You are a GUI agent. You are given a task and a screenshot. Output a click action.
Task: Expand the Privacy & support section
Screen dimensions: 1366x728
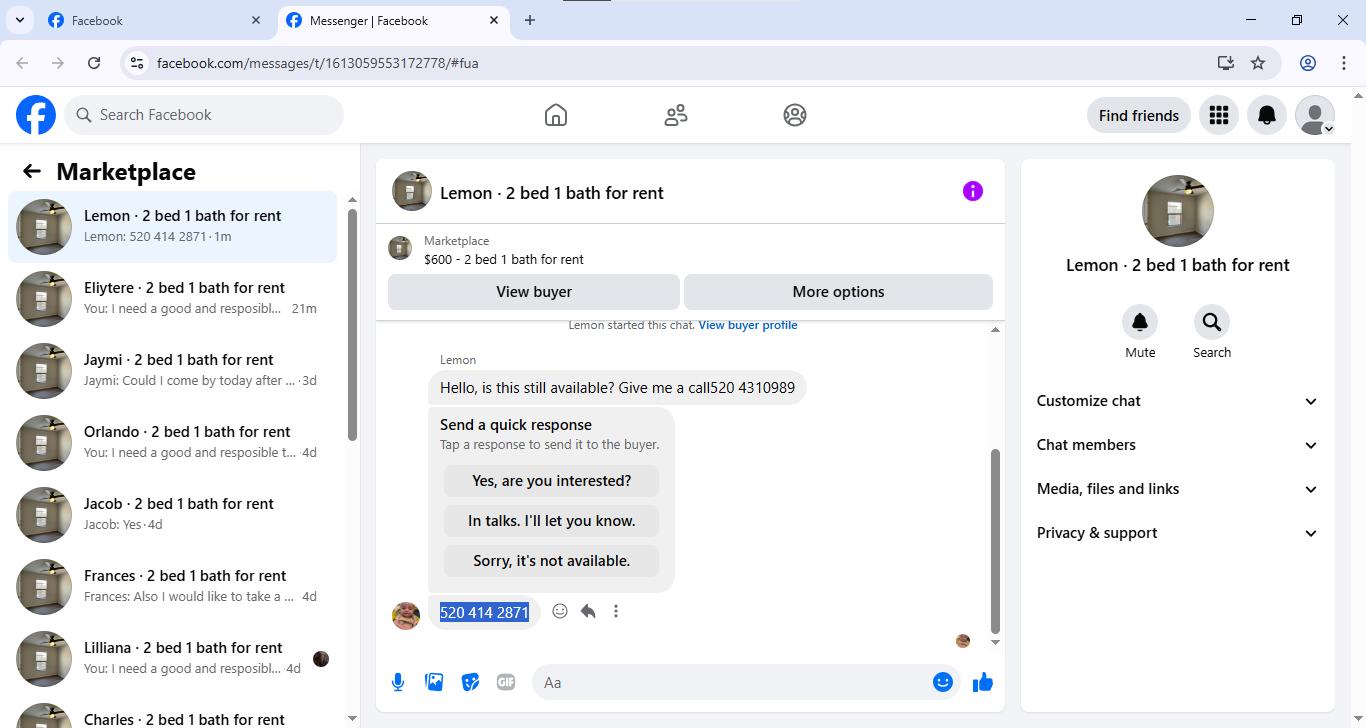[1178, 533]
